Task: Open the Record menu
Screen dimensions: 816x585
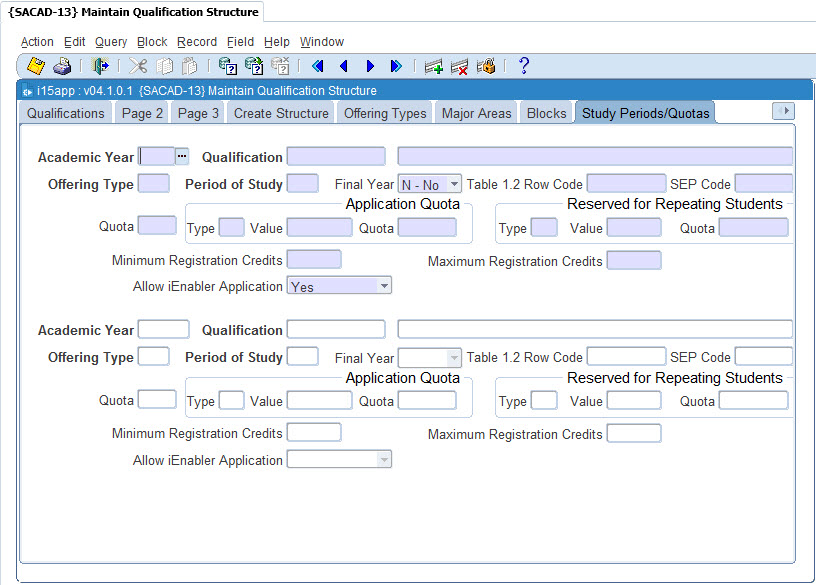Action: coord(197,42)
